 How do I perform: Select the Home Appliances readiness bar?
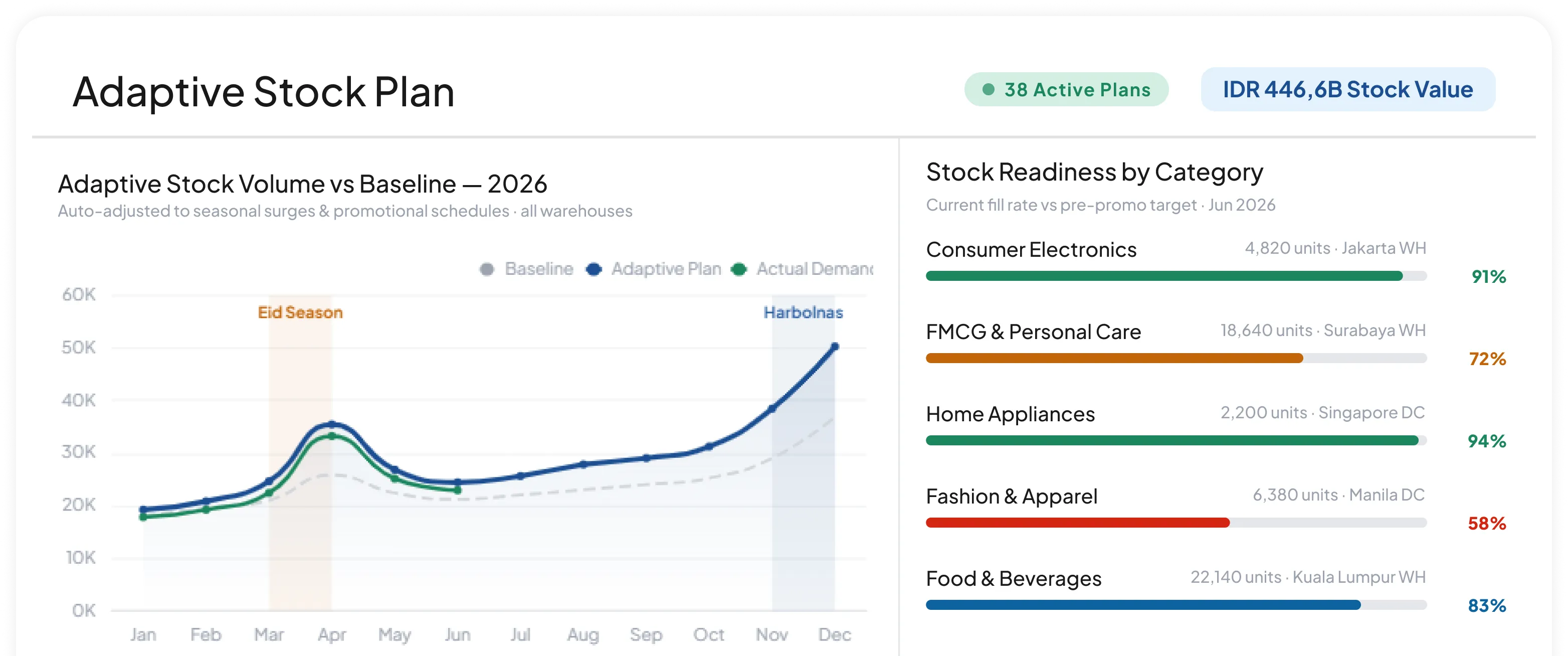[1176, 440]
